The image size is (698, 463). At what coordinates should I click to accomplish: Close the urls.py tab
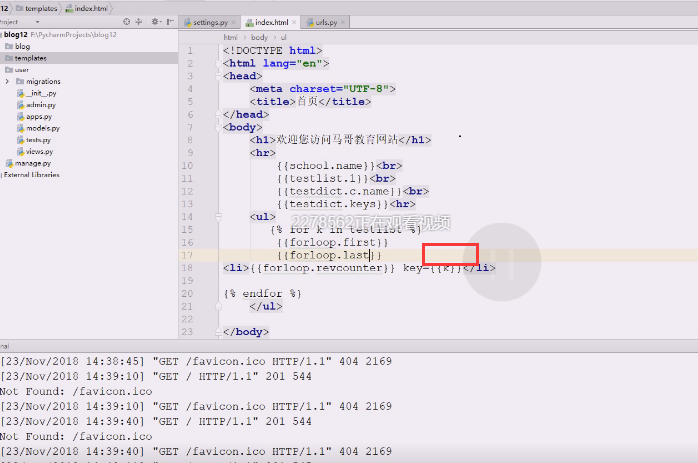point(343,22)
